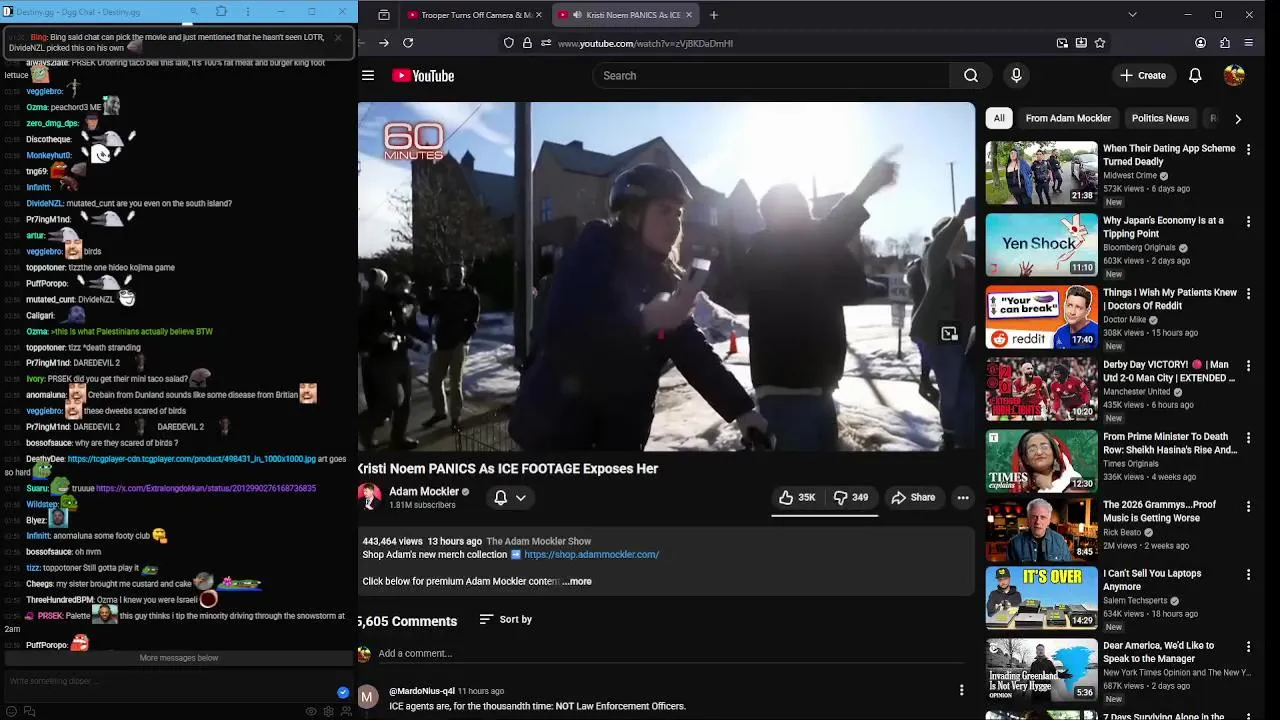The width and height of the screenshot is (1280, 720).
Task: Go to the YouTube home logo
Action: [423, 76]
